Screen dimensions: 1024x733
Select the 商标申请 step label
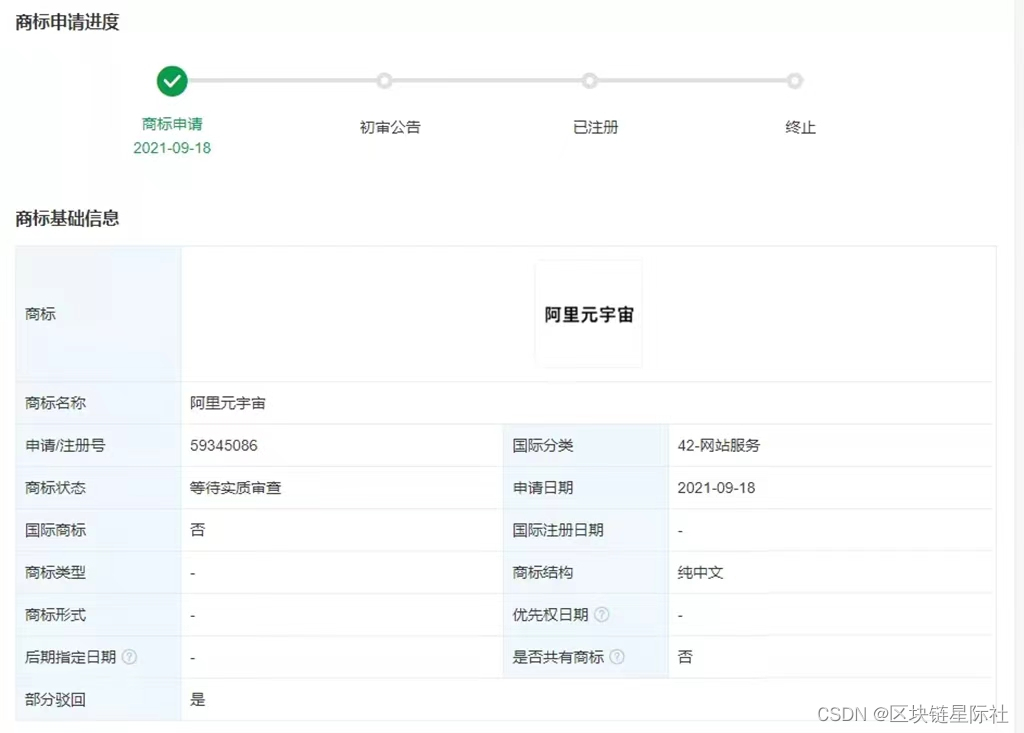click(x=172, y=123)
